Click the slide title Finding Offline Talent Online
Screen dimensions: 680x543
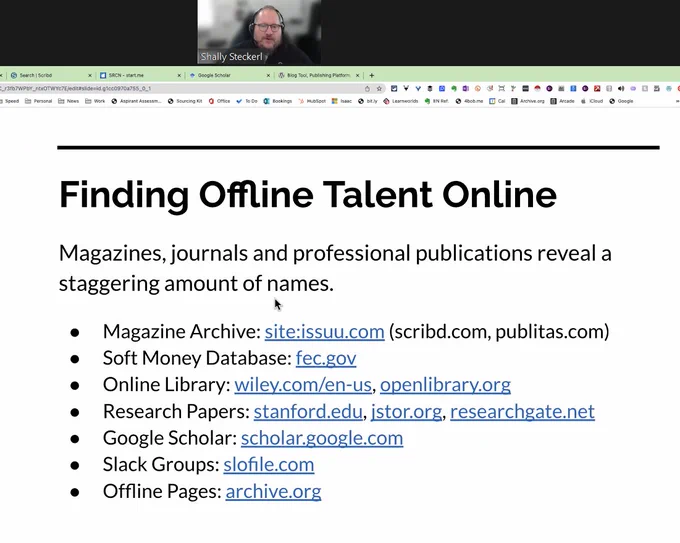(307, 195)
